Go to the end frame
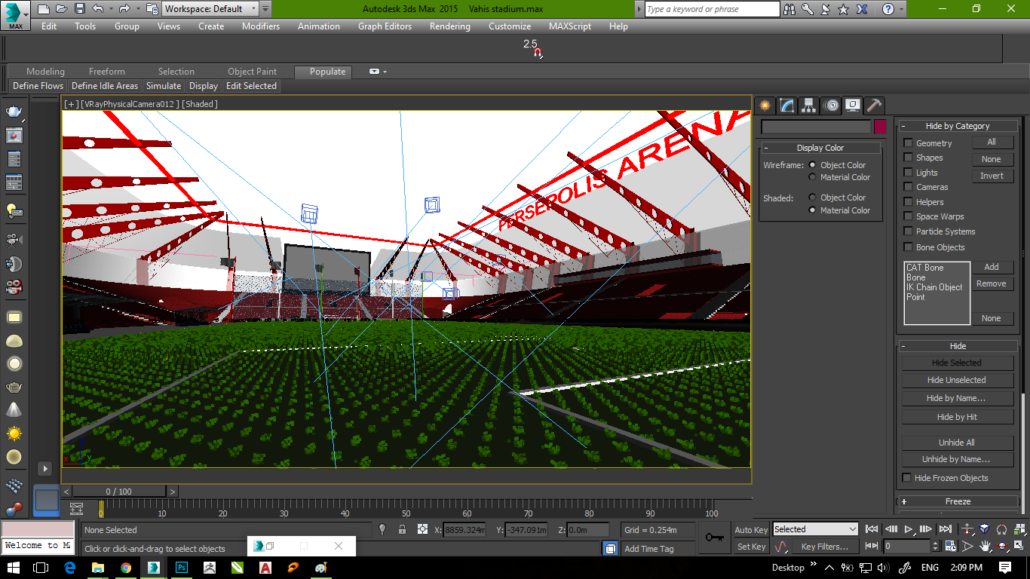1030x579 pixels. [945, 529]
